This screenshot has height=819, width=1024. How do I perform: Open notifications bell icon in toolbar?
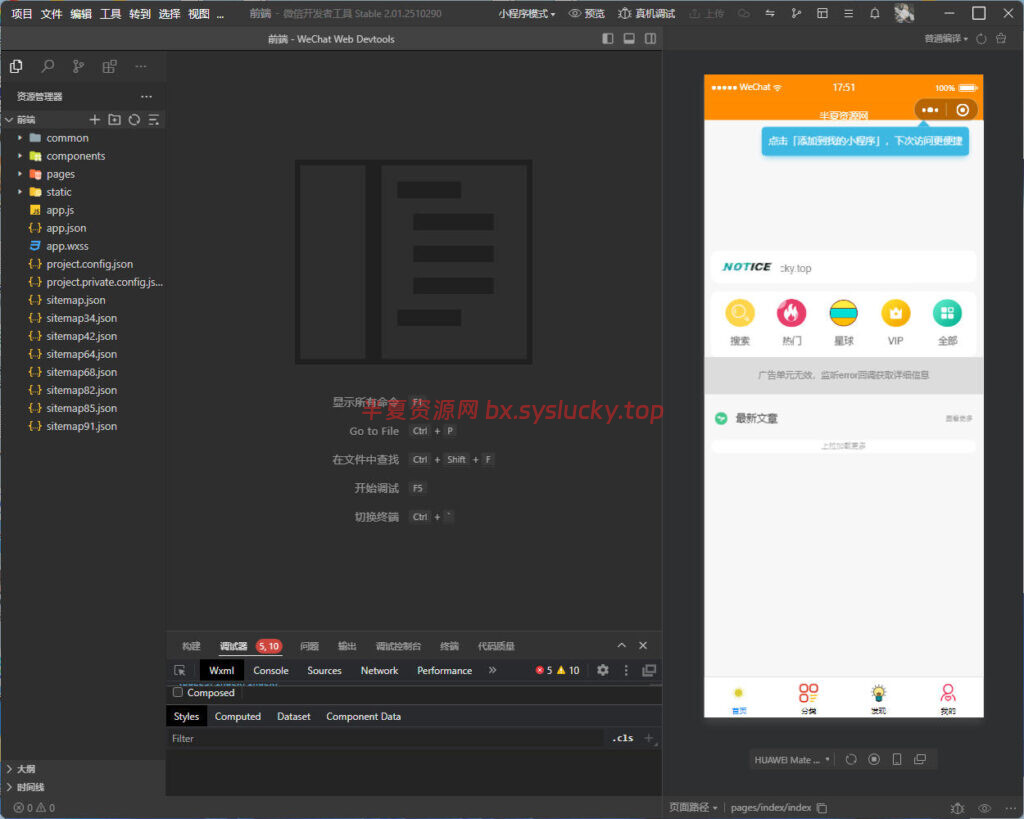(x=874, y=13)
